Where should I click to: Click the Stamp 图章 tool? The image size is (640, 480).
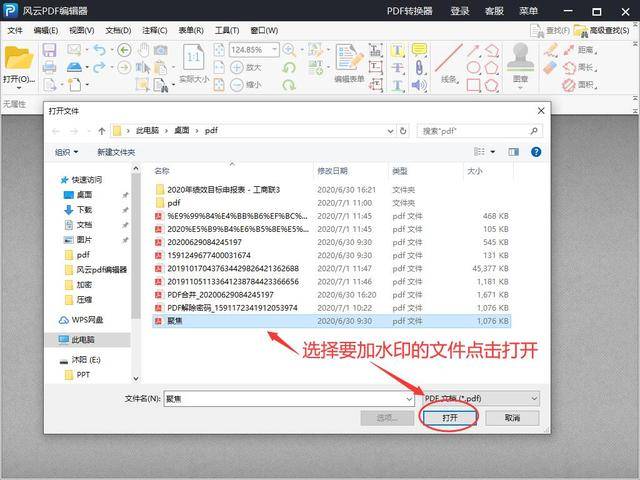pyautogui.click(x=520, y=63)
